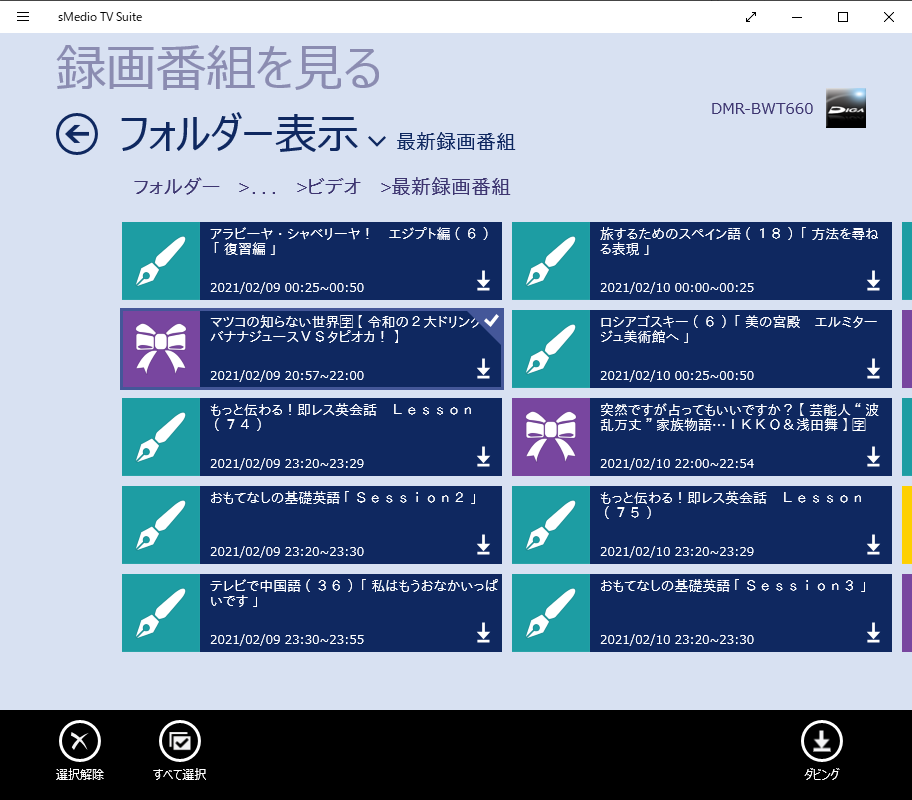Click the フォルダー breadcrumb
Viewport: 912px width, 800px height.
(176, 187)
